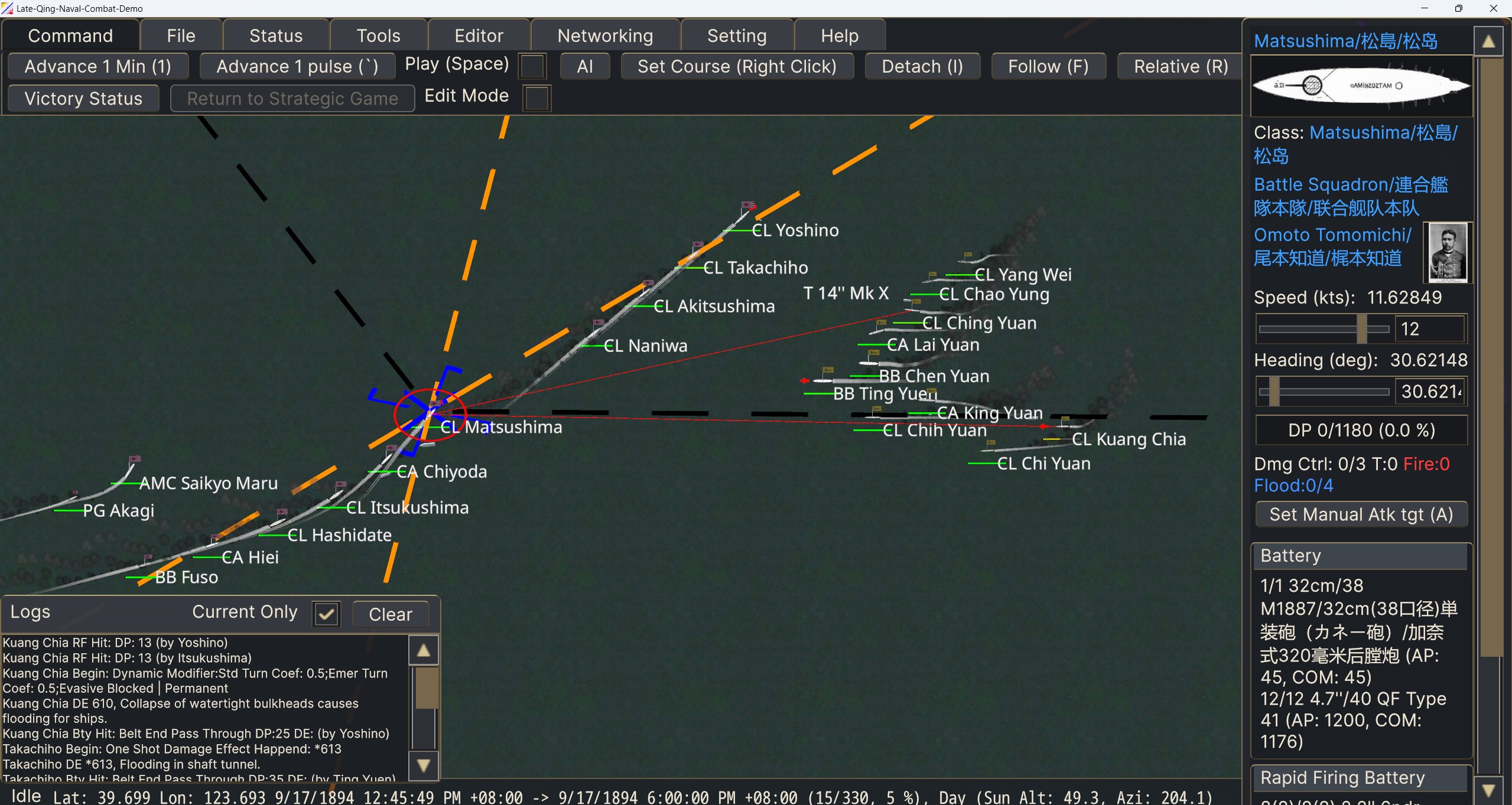This screenshot has height=805, width=1512.
Task: Uncheck Current Only in the Logs panel
Action: point(326,614)
